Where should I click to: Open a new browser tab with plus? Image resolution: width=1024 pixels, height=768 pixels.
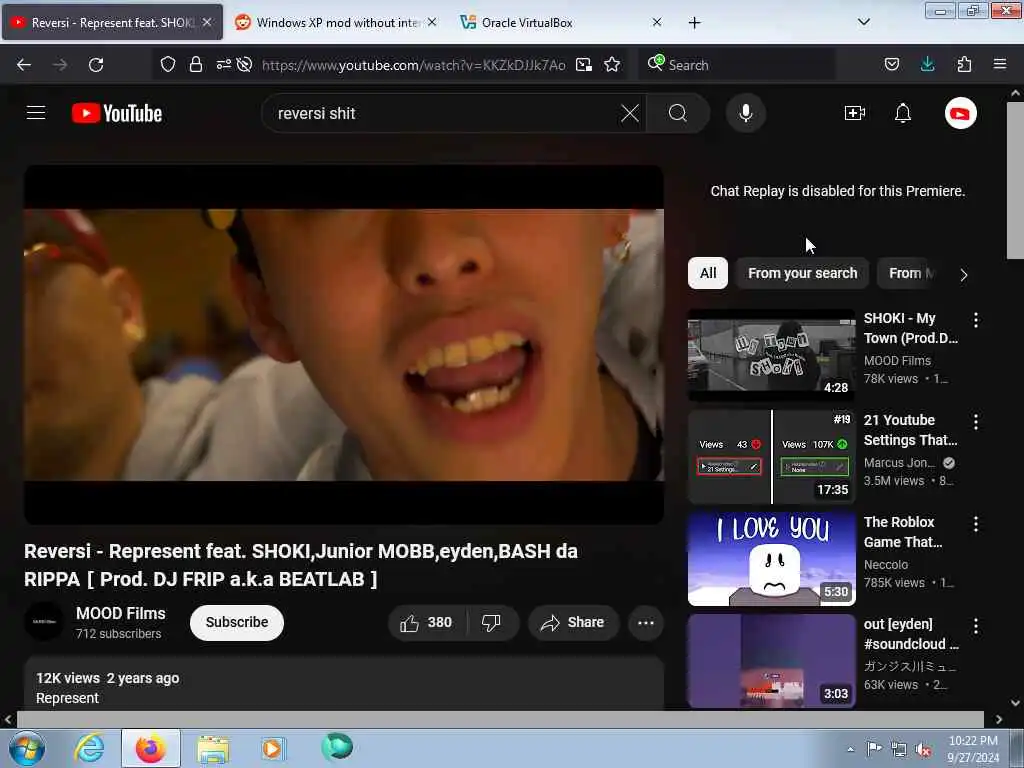pos(694,23)
